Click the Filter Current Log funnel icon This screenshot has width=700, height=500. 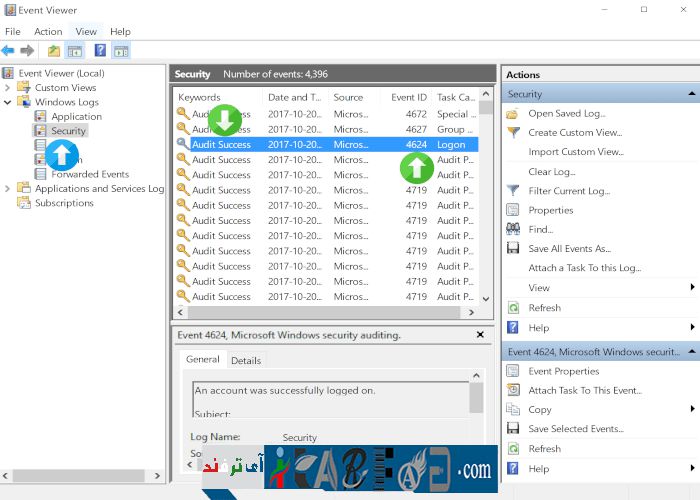click(x=513, y=191)
